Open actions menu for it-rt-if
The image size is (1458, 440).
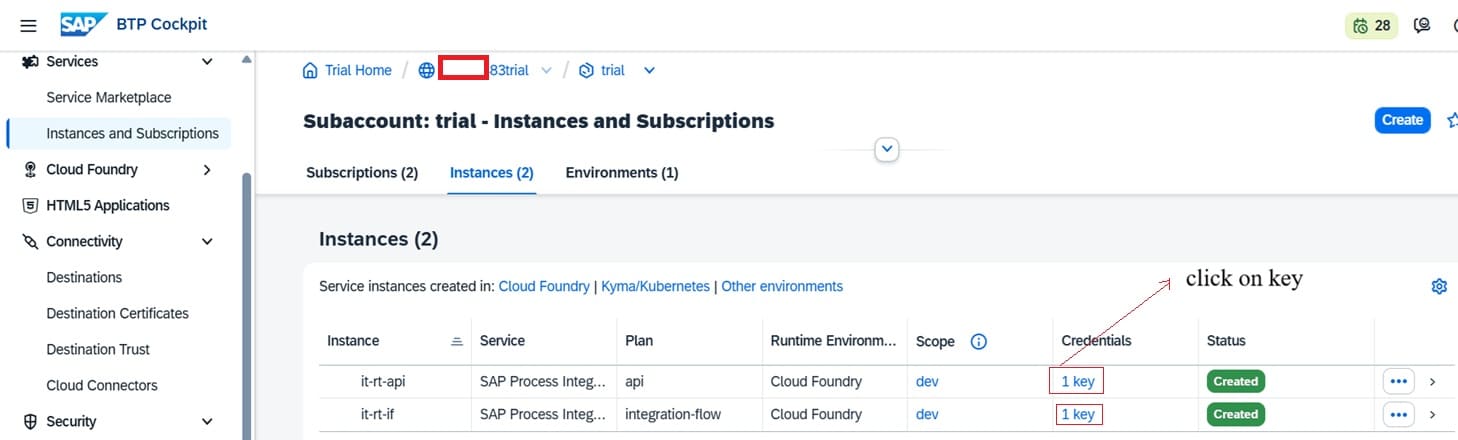tap(1398, 414)
